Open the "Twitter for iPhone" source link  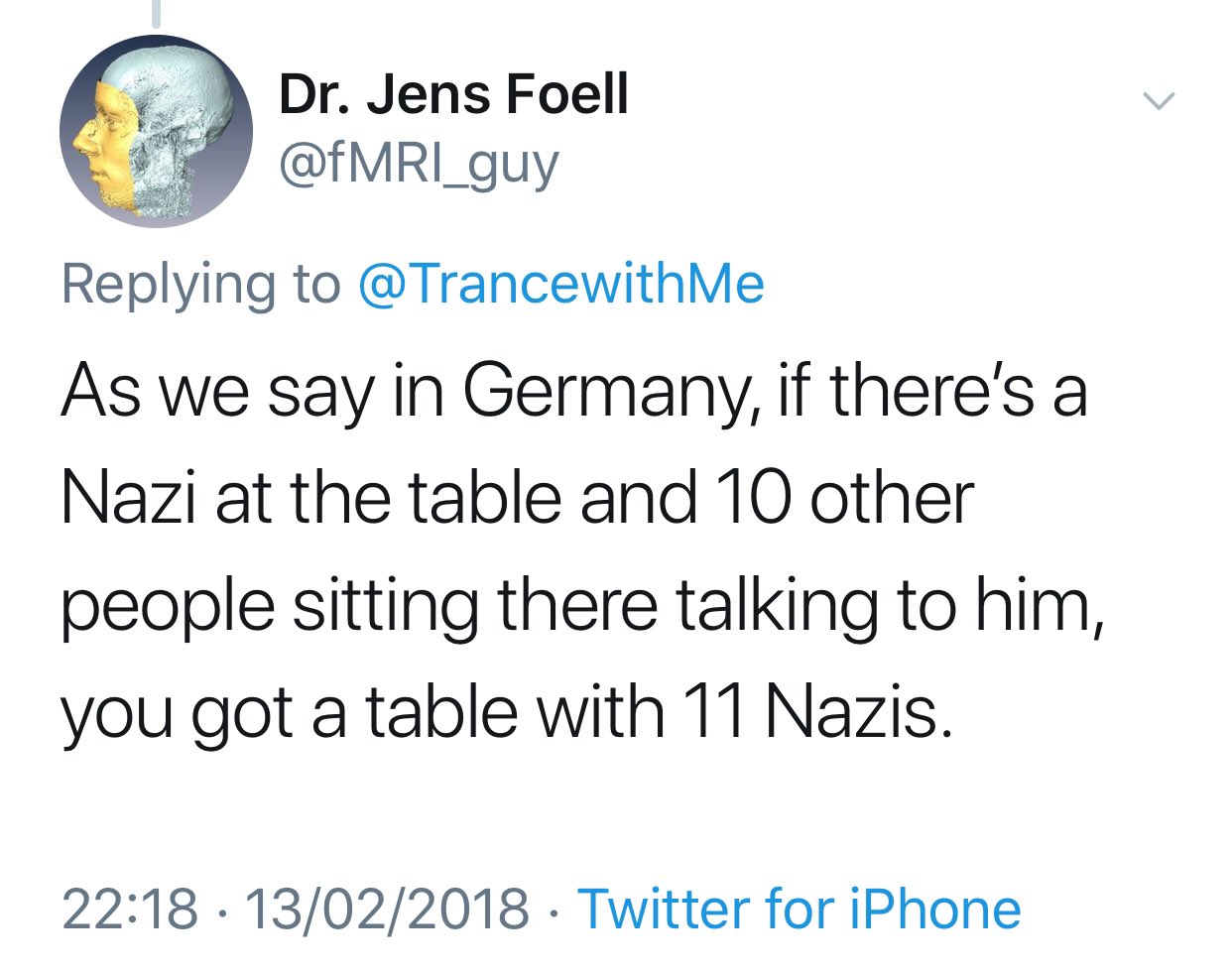click(799, 910)
